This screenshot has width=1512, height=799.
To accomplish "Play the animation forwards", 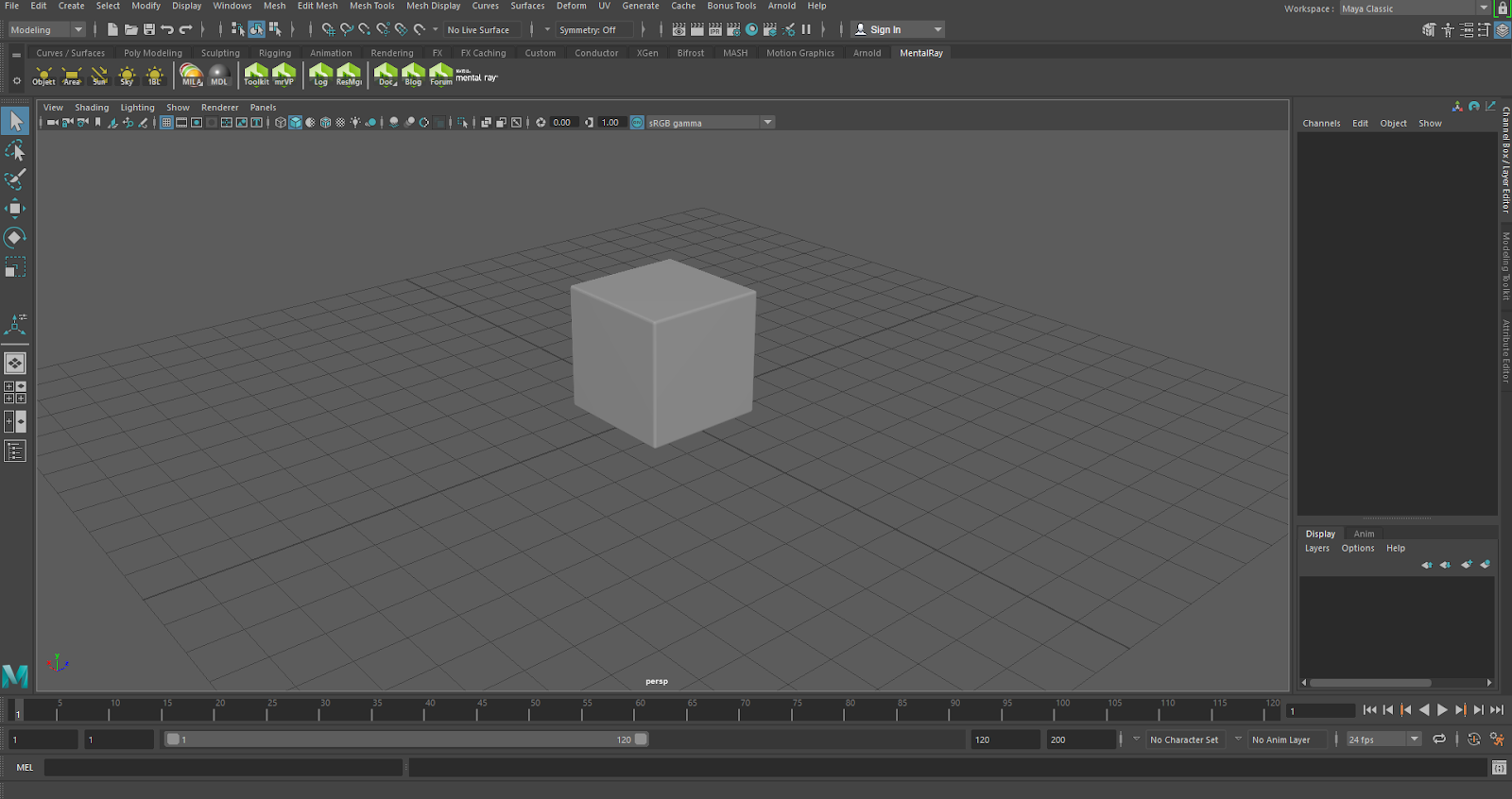I will click(1442, 710).
